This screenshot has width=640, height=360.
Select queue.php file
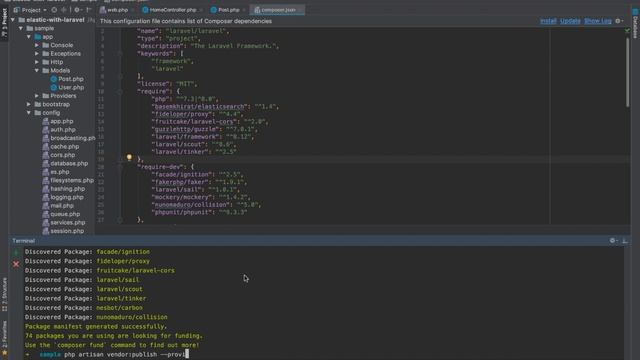[61, 214]
